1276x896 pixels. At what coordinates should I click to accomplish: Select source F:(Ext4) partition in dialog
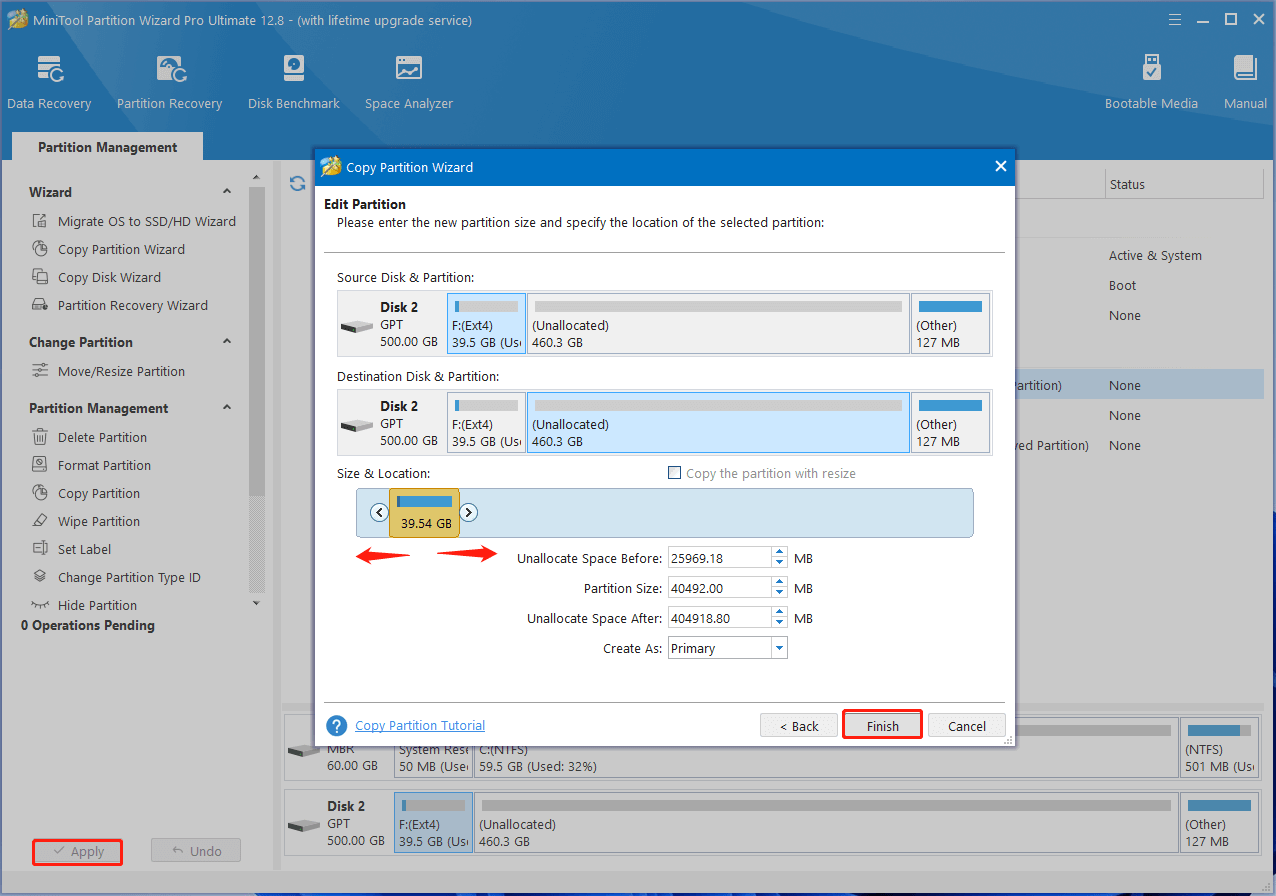(486, 324)
